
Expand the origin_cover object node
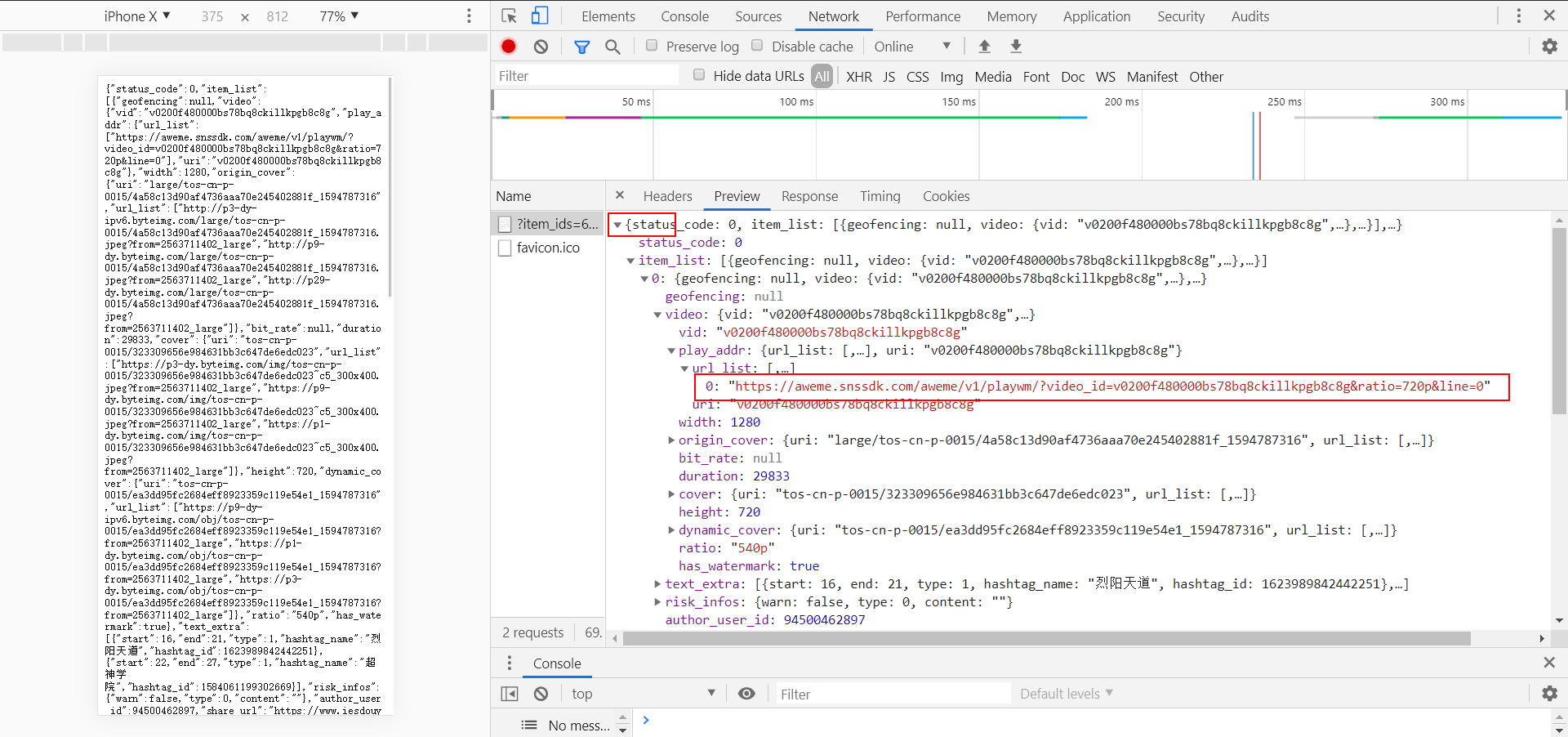click(671, 440)
